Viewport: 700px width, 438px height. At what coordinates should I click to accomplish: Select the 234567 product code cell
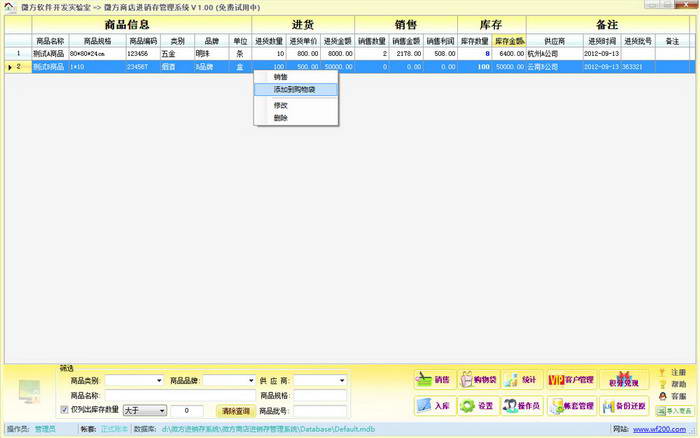click(x=143, y=67)
